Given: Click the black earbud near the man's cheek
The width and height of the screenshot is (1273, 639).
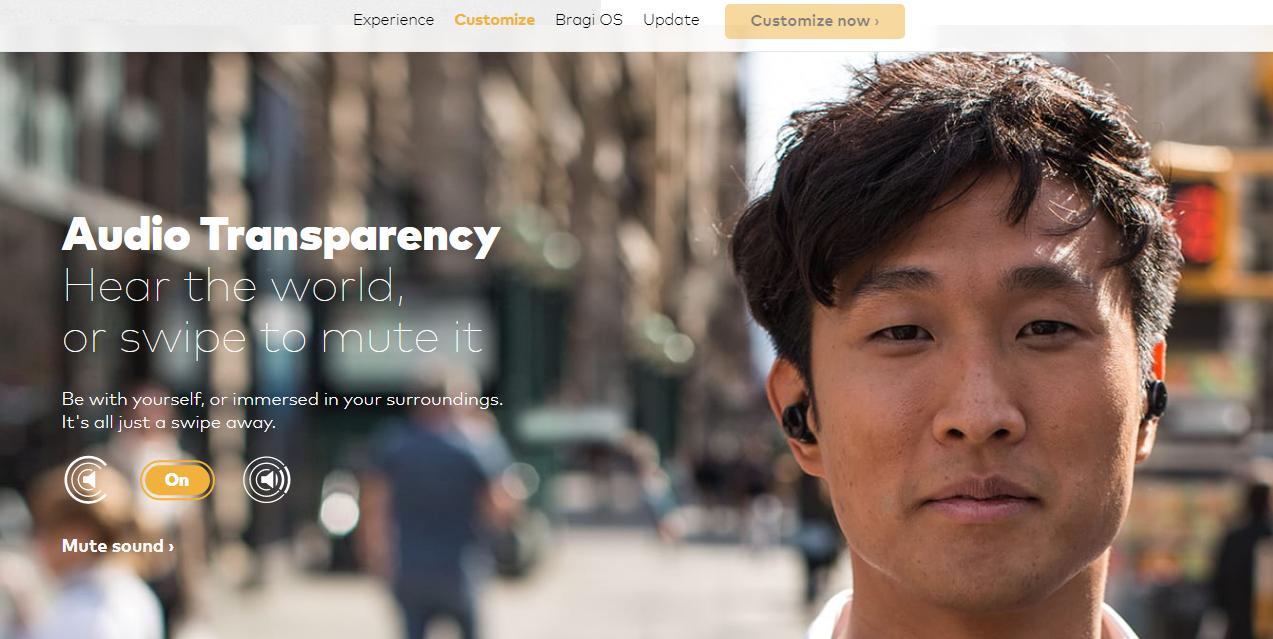Looking at the screenshot, I should click(799, 421).
